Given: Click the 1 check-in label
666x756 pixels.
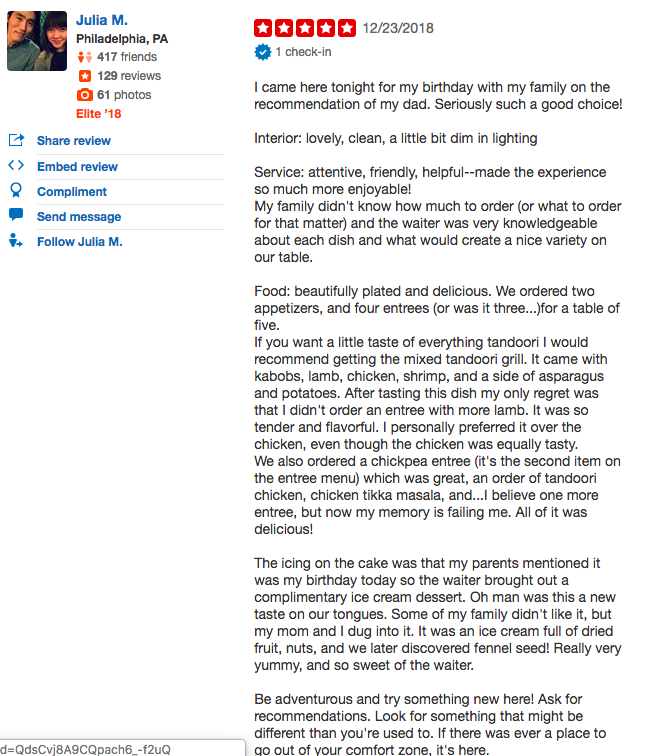Looking at the screenshot, I should 303,52.
